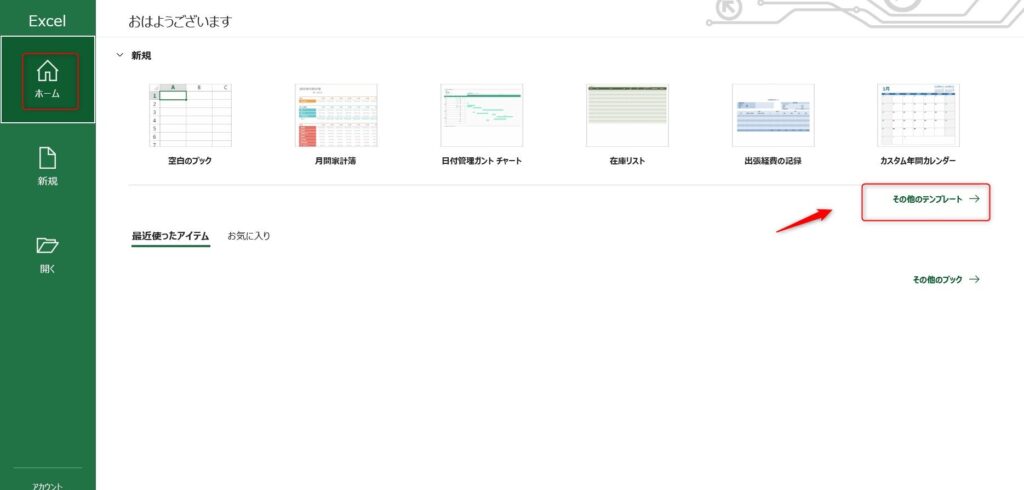
Task: Click the Excel title in sidebar
Action: coord(47,21)
